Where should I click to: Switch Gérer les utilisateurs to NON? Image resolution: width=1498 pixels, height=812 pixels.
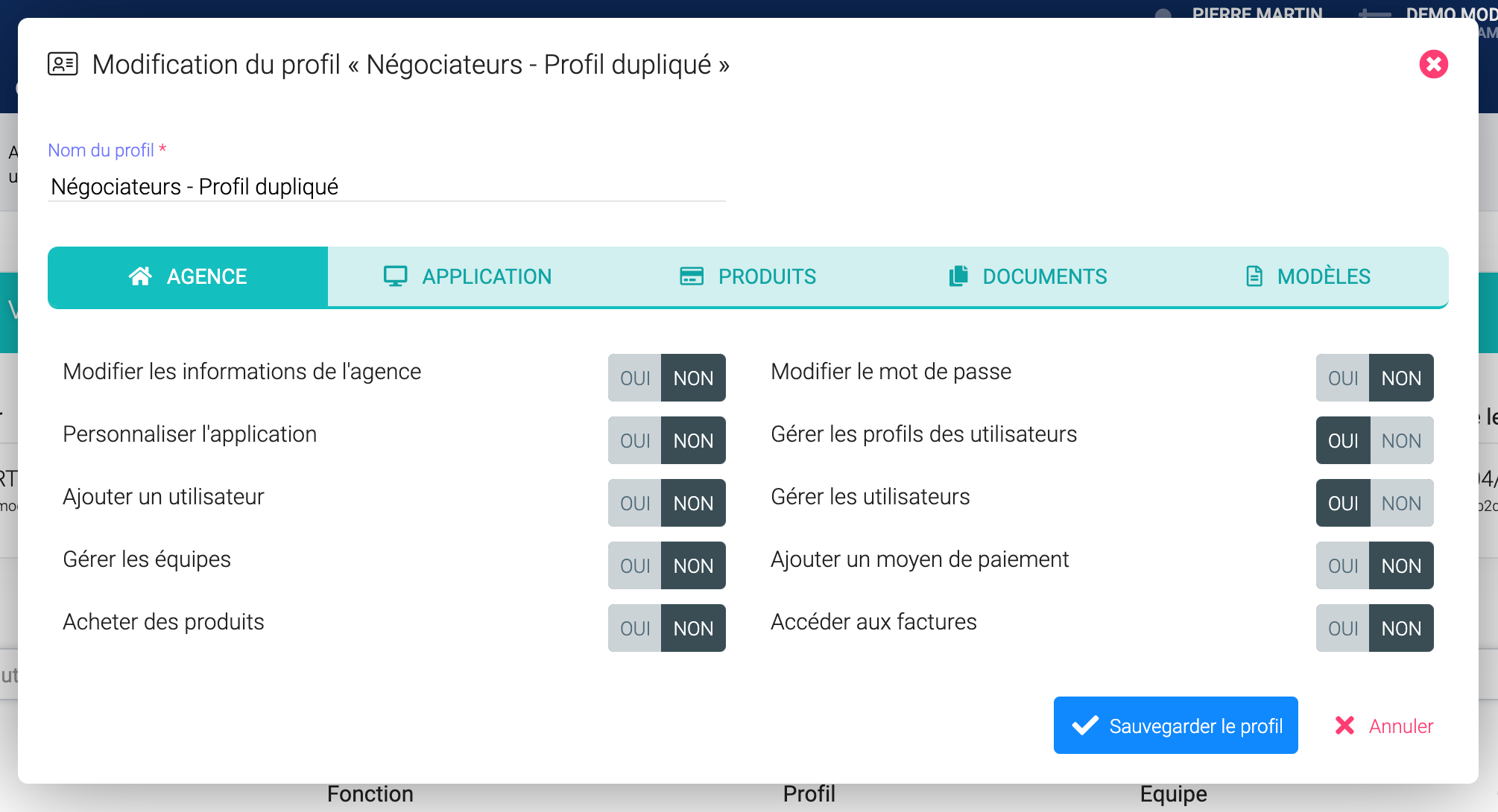(1401, 504)
